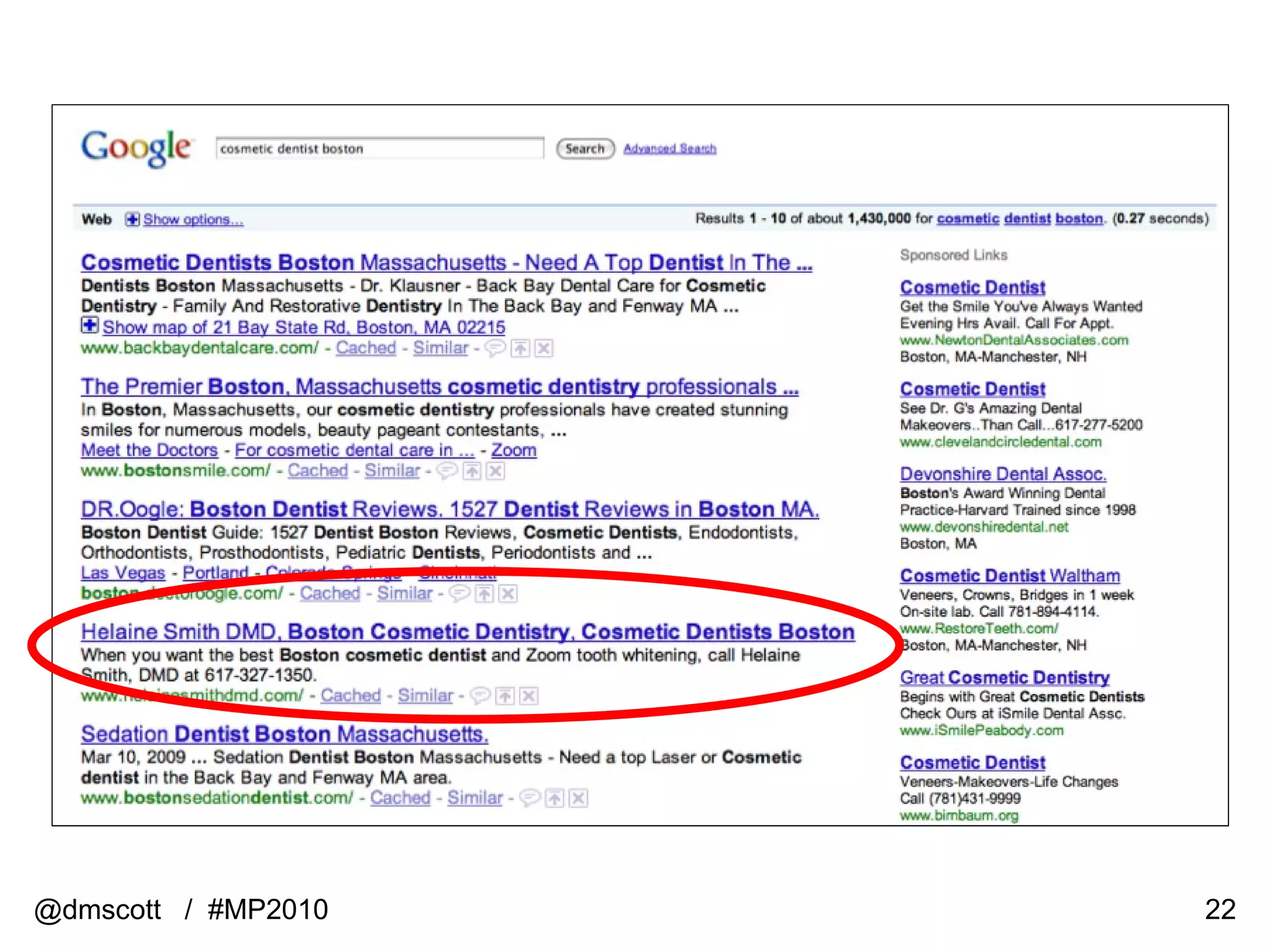Select the Web tab label
1270x952 pixels.
click(97, 219)
